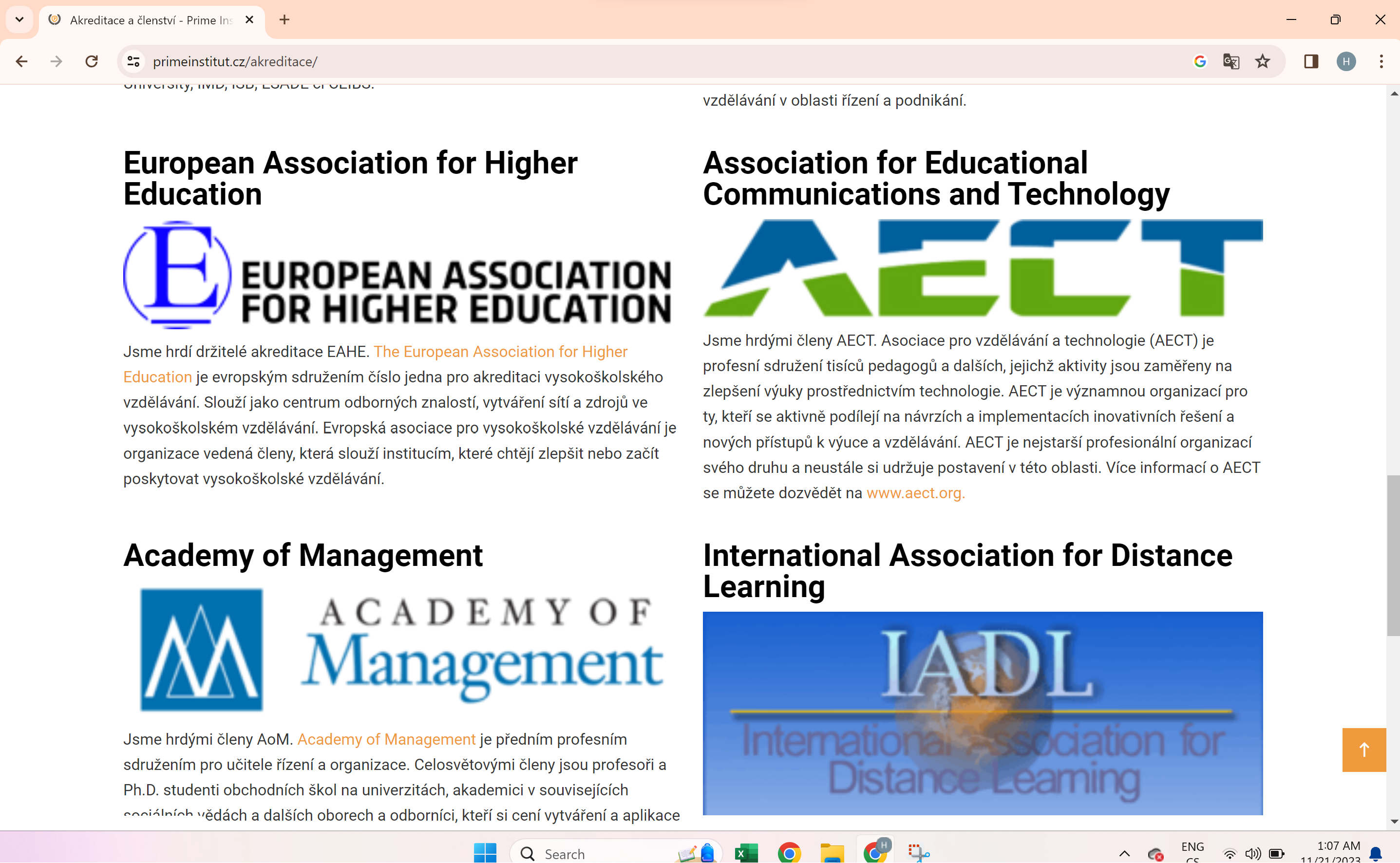
Task: Open the notification bell
Action: point(1376,854)
